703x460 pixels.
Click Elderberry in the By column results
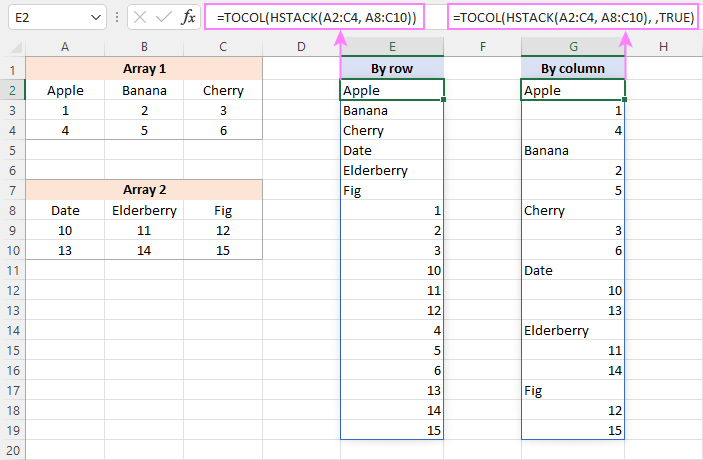(x=573, y=330)
